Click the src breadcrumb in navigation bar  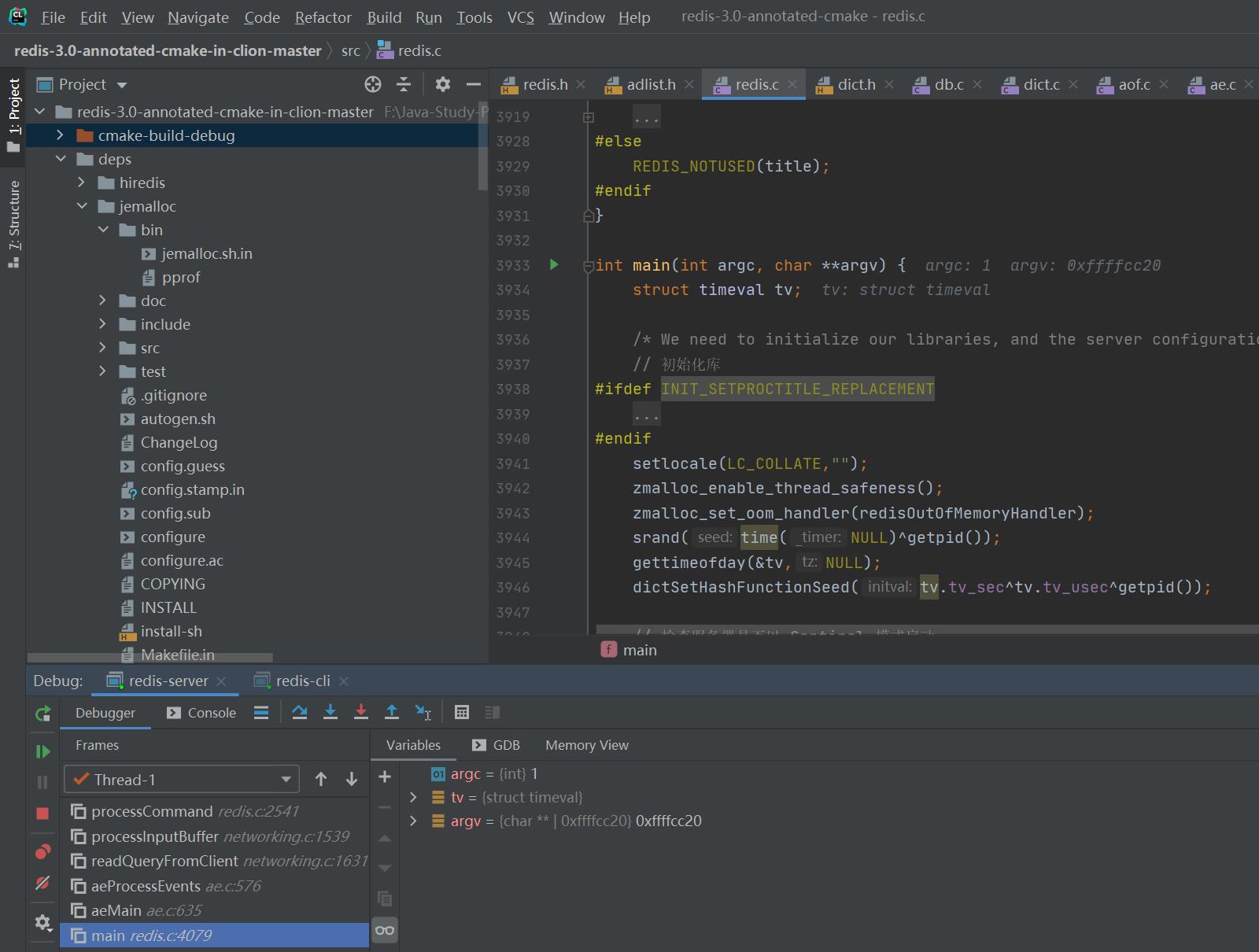[350, 50]
